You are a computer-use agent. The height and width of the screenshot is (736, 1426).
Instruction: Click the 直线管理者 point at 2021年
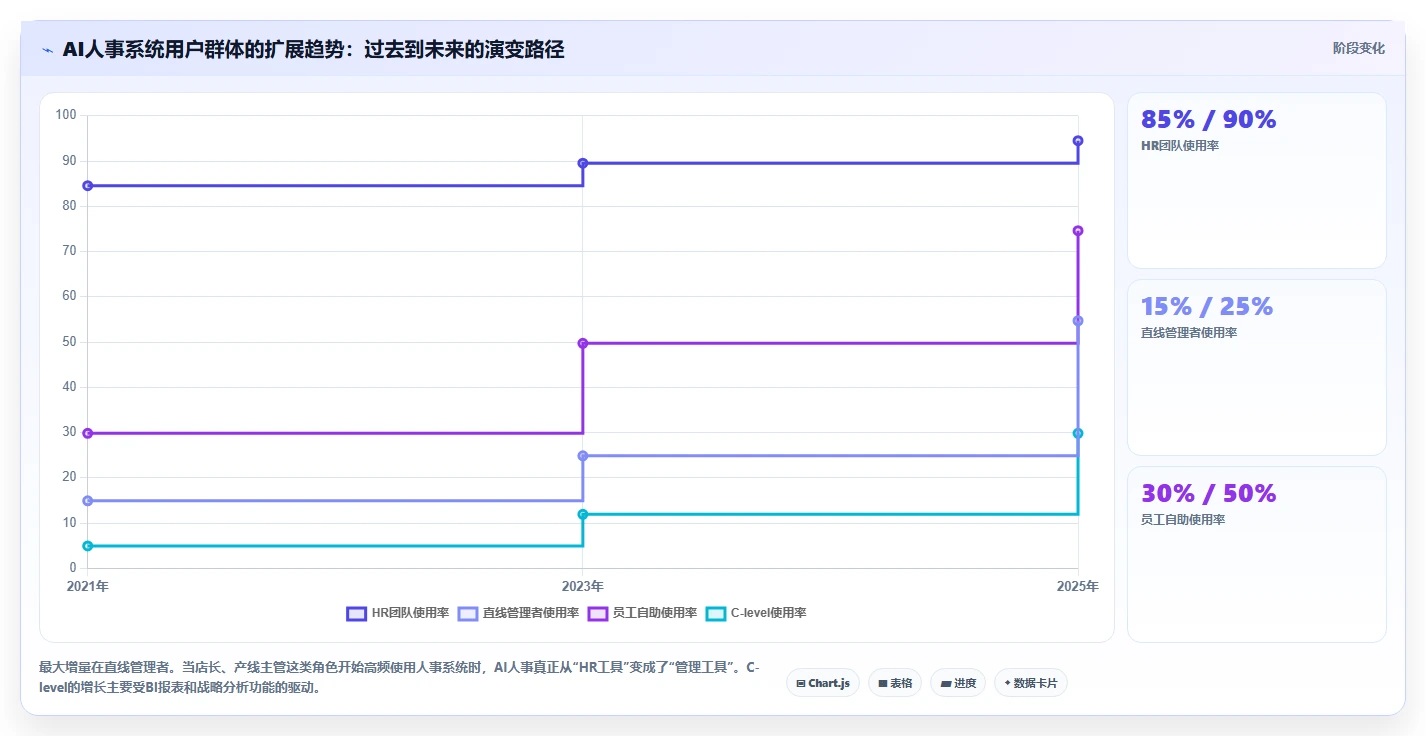87,500
